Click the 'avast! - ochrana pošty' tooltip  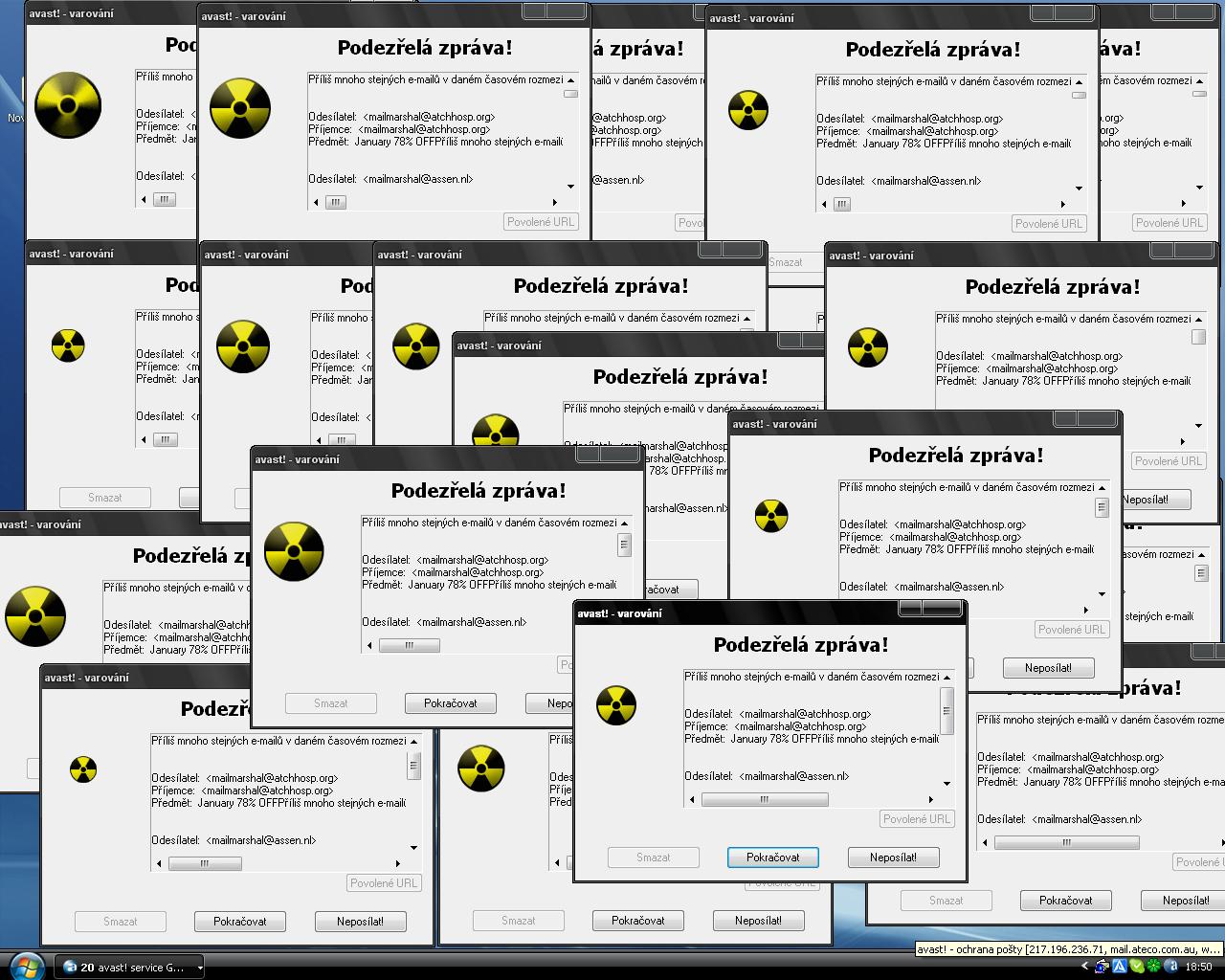(x=1069, y=949)
